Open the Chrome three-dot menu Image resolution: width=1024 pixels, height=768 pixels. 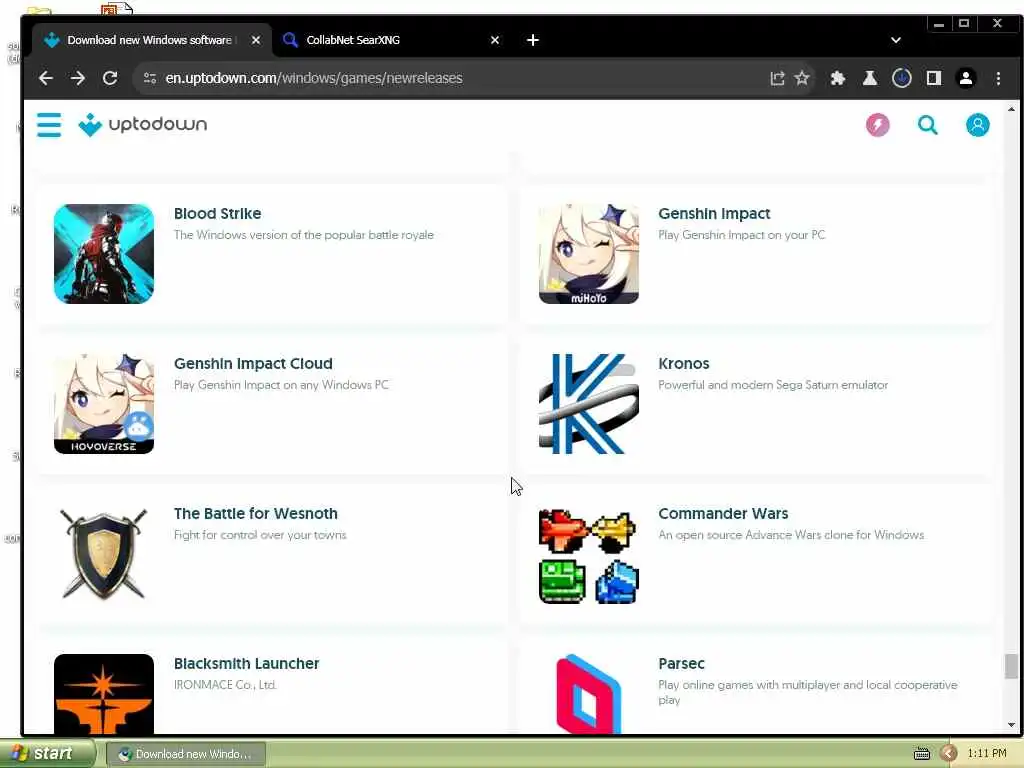coord(998,78)
